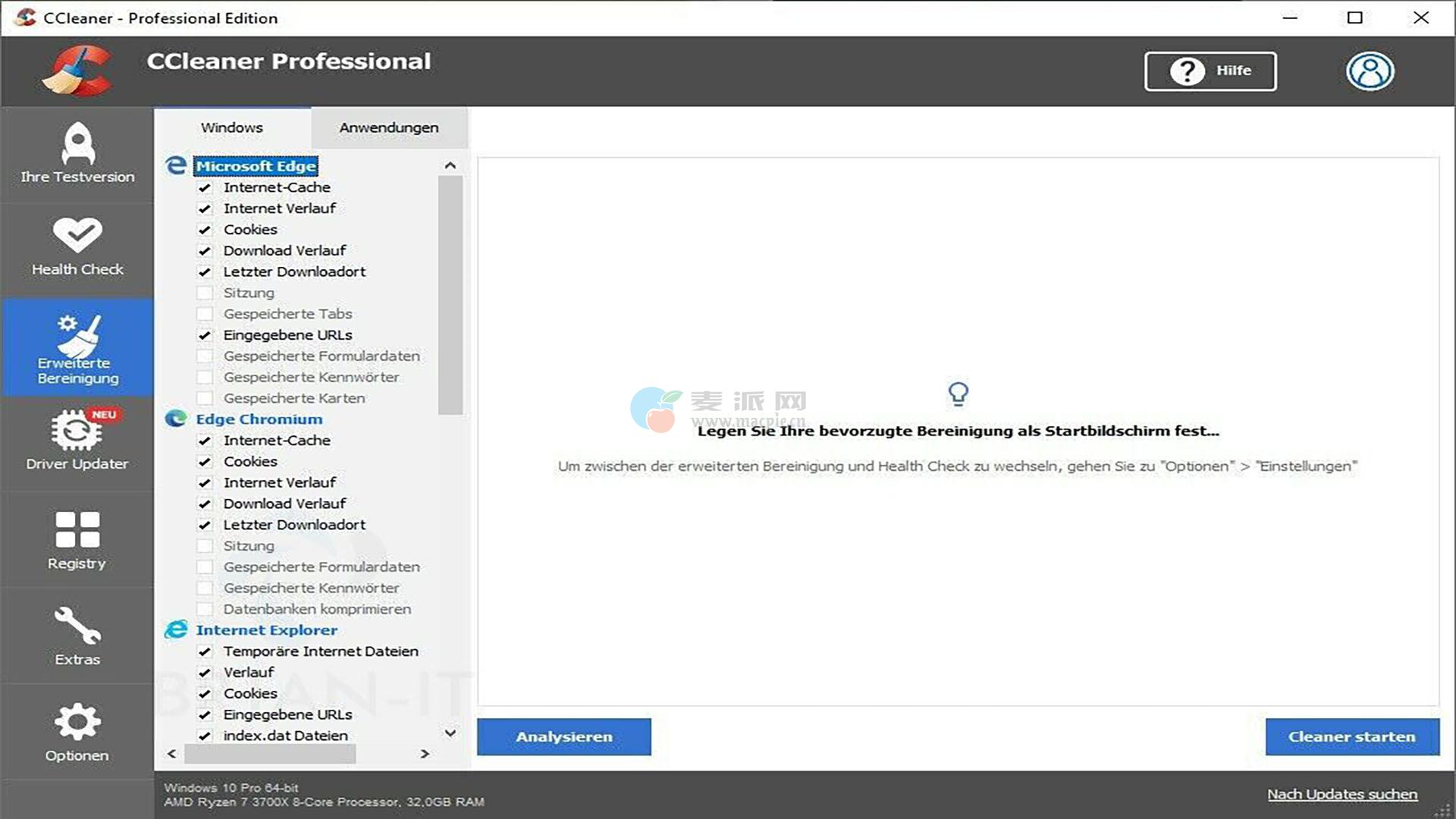Collapse the Microsoft Edge category heading

click(x=256, y=165)
